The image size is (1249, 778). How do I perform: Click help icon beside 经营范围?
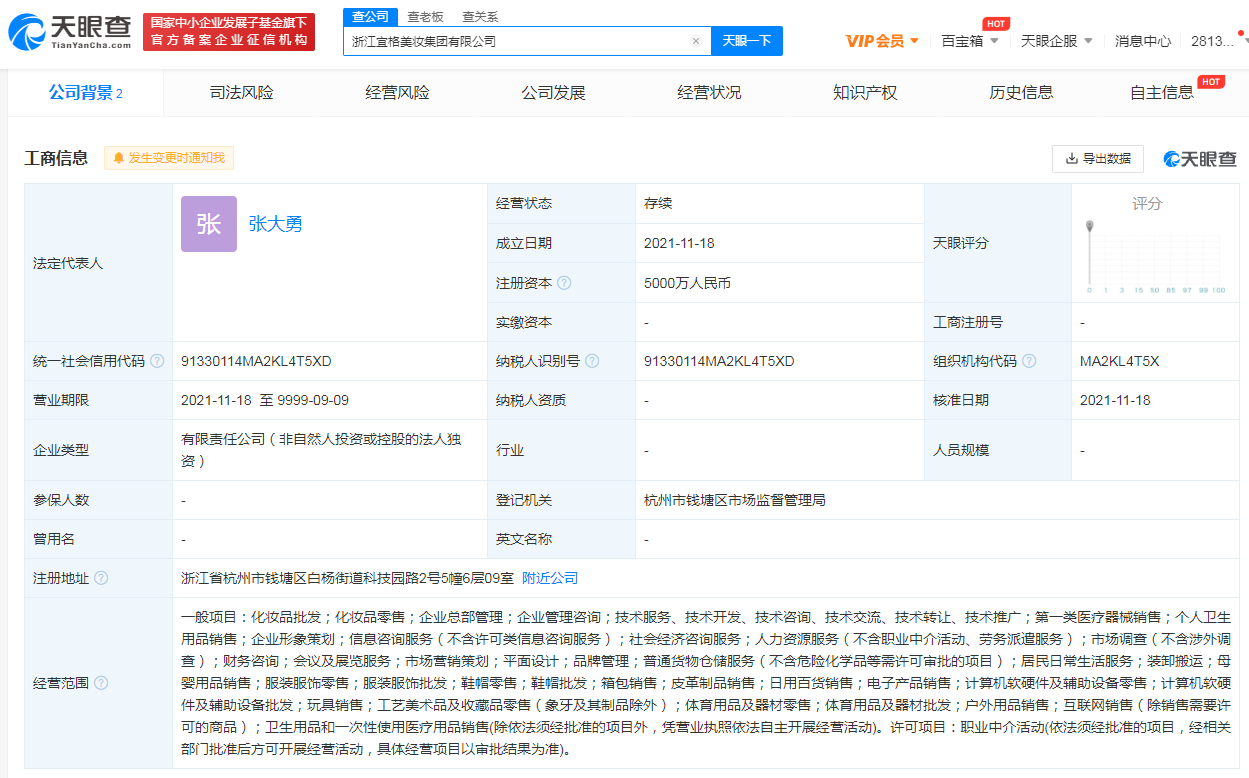coord(101,683)
